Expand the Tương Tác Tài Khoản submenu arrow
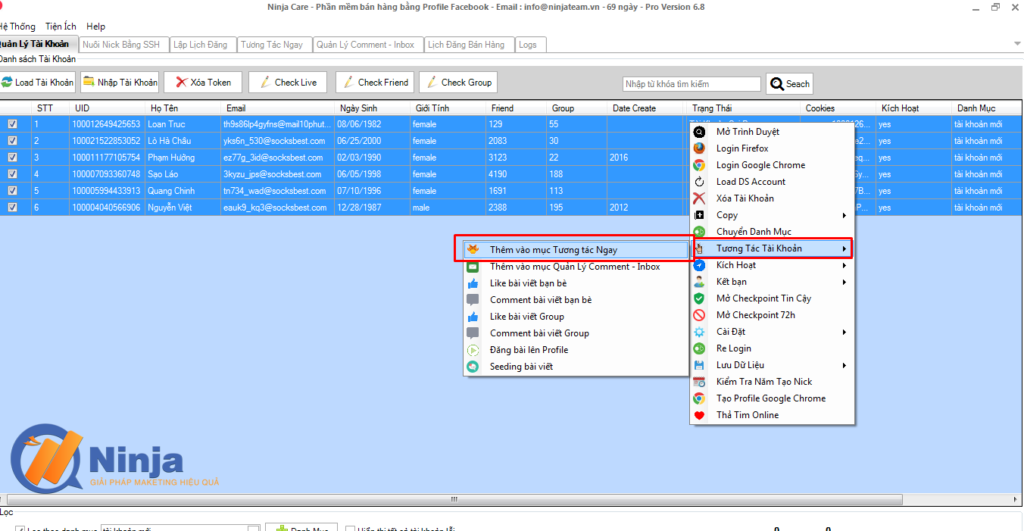 pyautogui.click(x=844, y=249)
